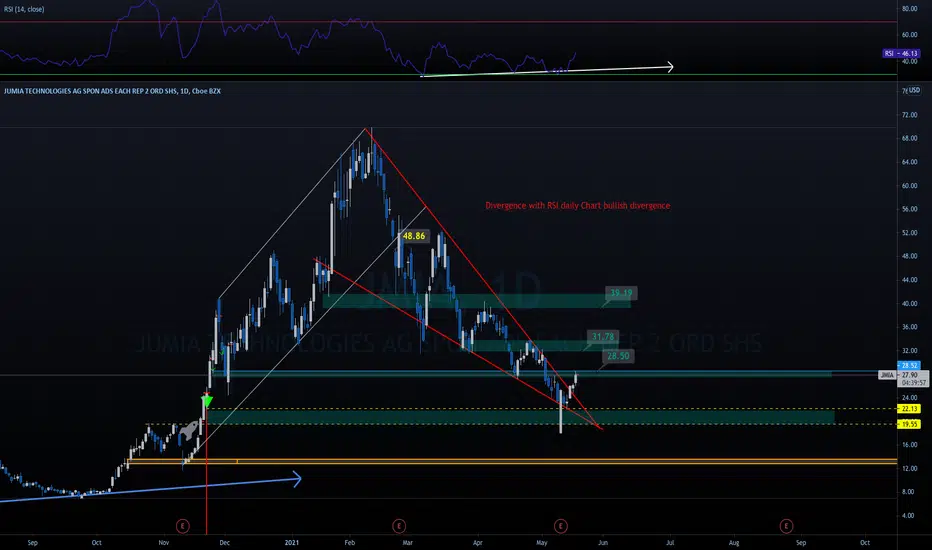Click the RSI 46.13 value tag
The height and width of the screenshot is (550, 932).
pyautogui.click(x=901, y=54)
